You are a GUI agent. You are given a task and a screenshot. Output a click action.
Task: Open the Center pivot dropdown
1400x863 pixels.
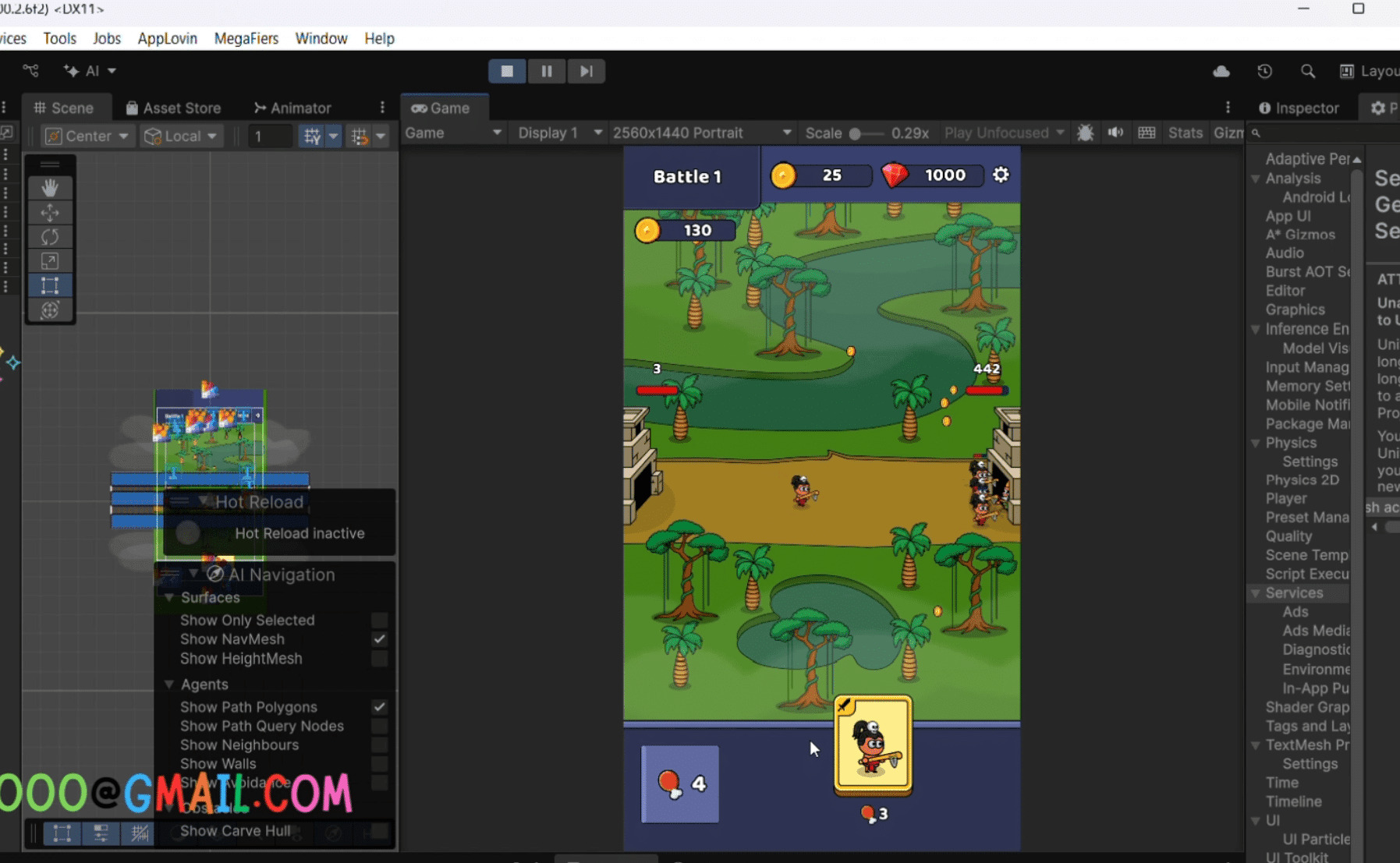[87, 136]
